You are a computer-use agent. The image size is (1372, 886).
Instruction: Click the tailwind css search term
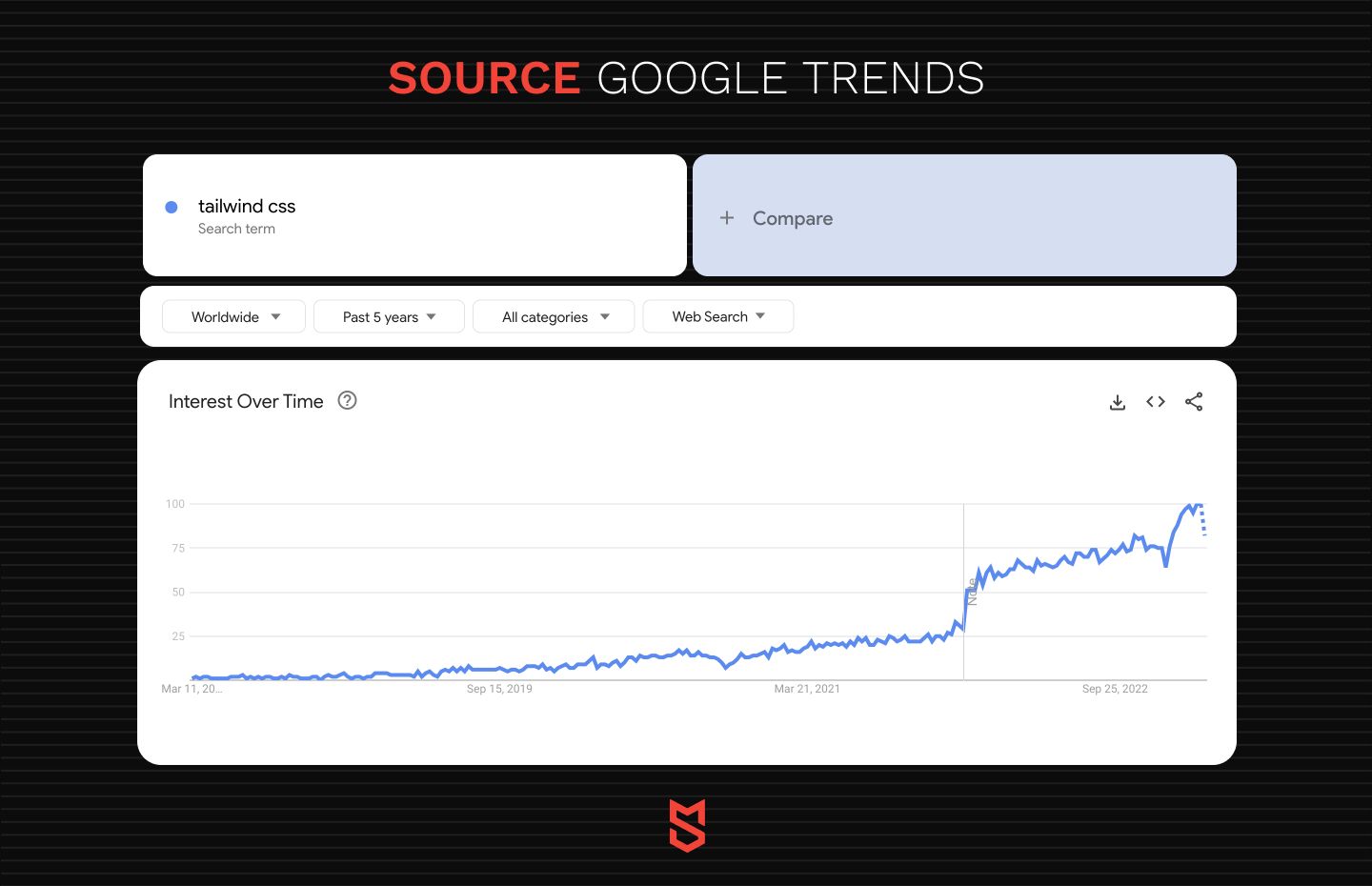pyautogui.click(x=247, y=207)
